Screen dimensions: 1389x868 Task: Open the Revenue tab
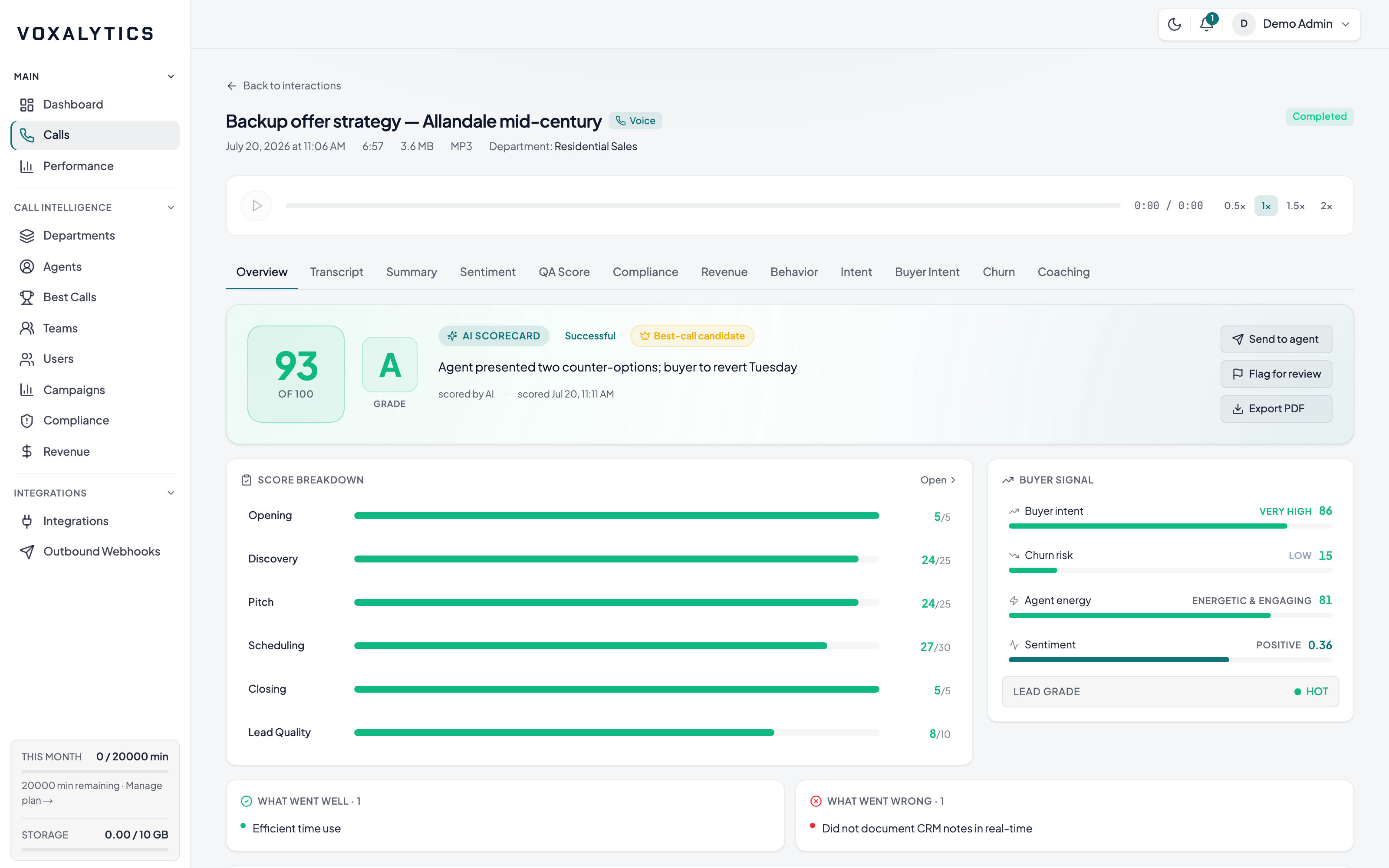tap(724, 272)
